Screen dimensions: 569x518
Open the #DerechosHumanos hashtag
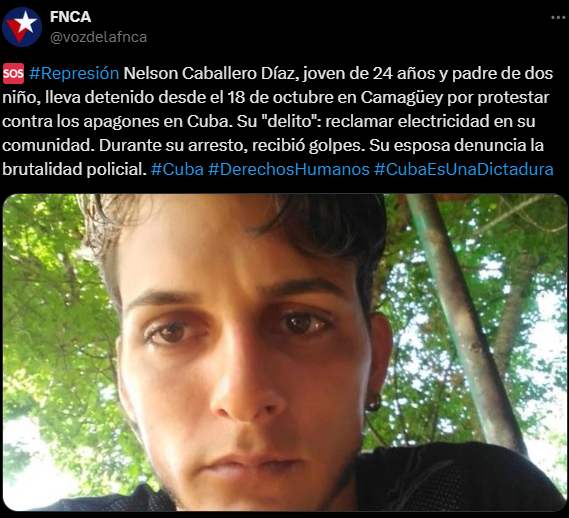289,169
